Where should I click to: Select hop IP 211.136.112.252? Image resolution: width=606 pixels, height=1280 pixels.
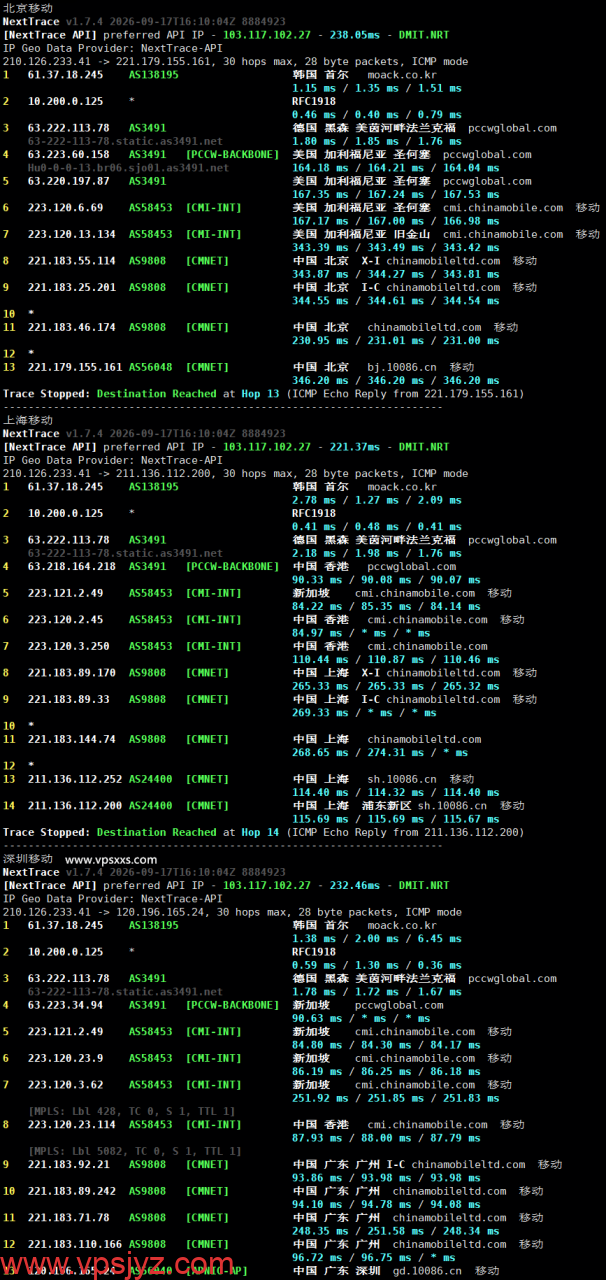[x=75, y=779]
